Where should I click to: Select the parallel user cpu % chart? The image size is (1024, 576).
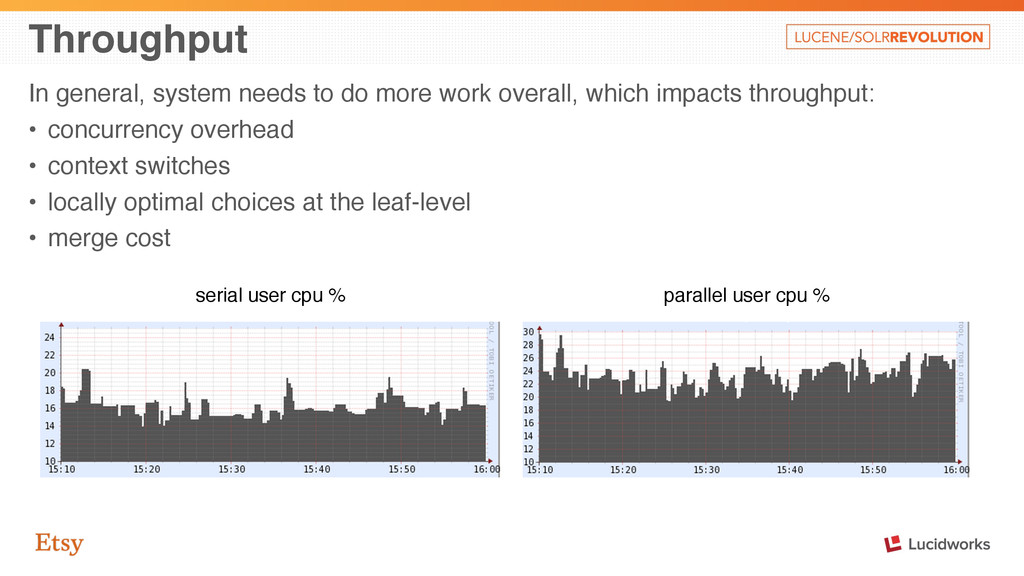click(x=746, y=399)
